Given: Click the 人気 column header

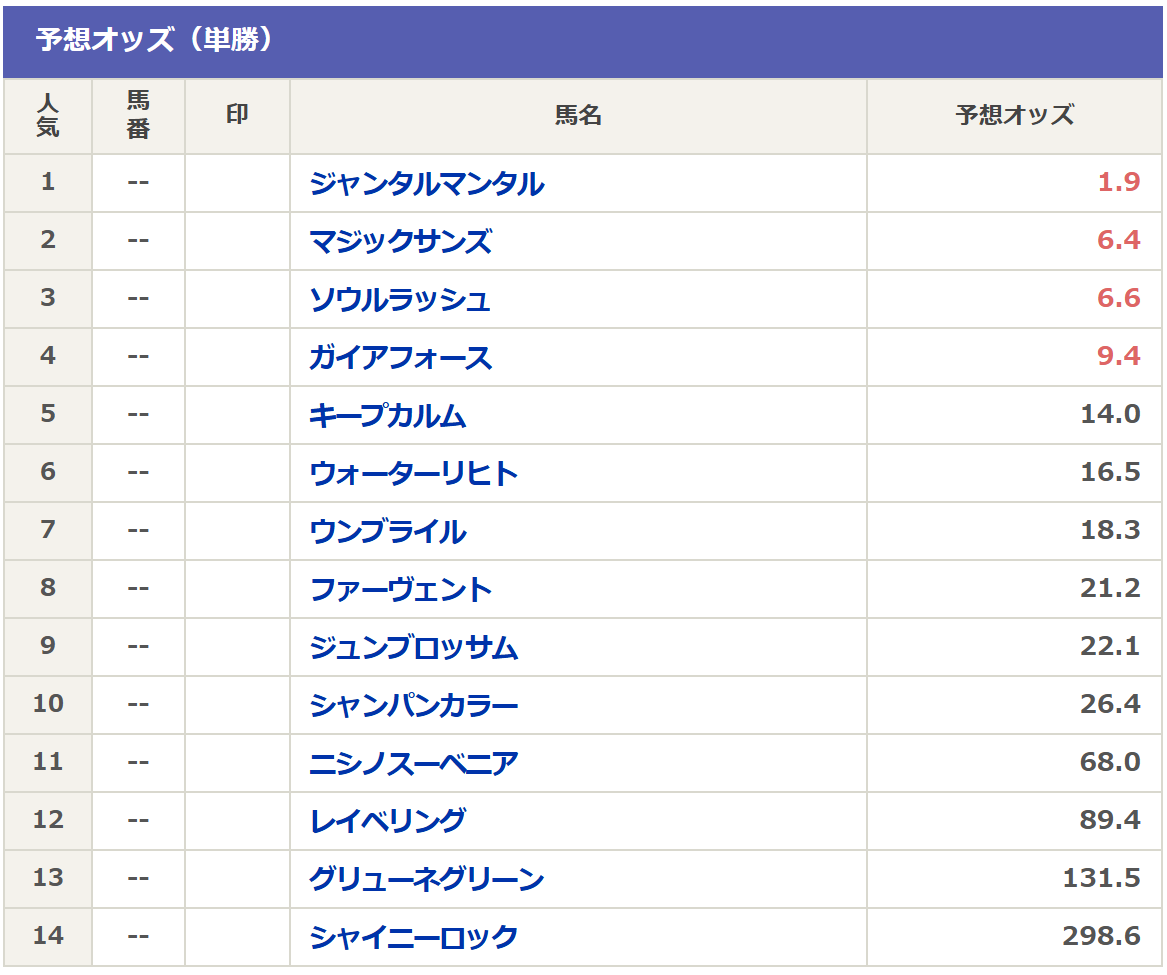Looking at the screenshot, I should (48, 116).
